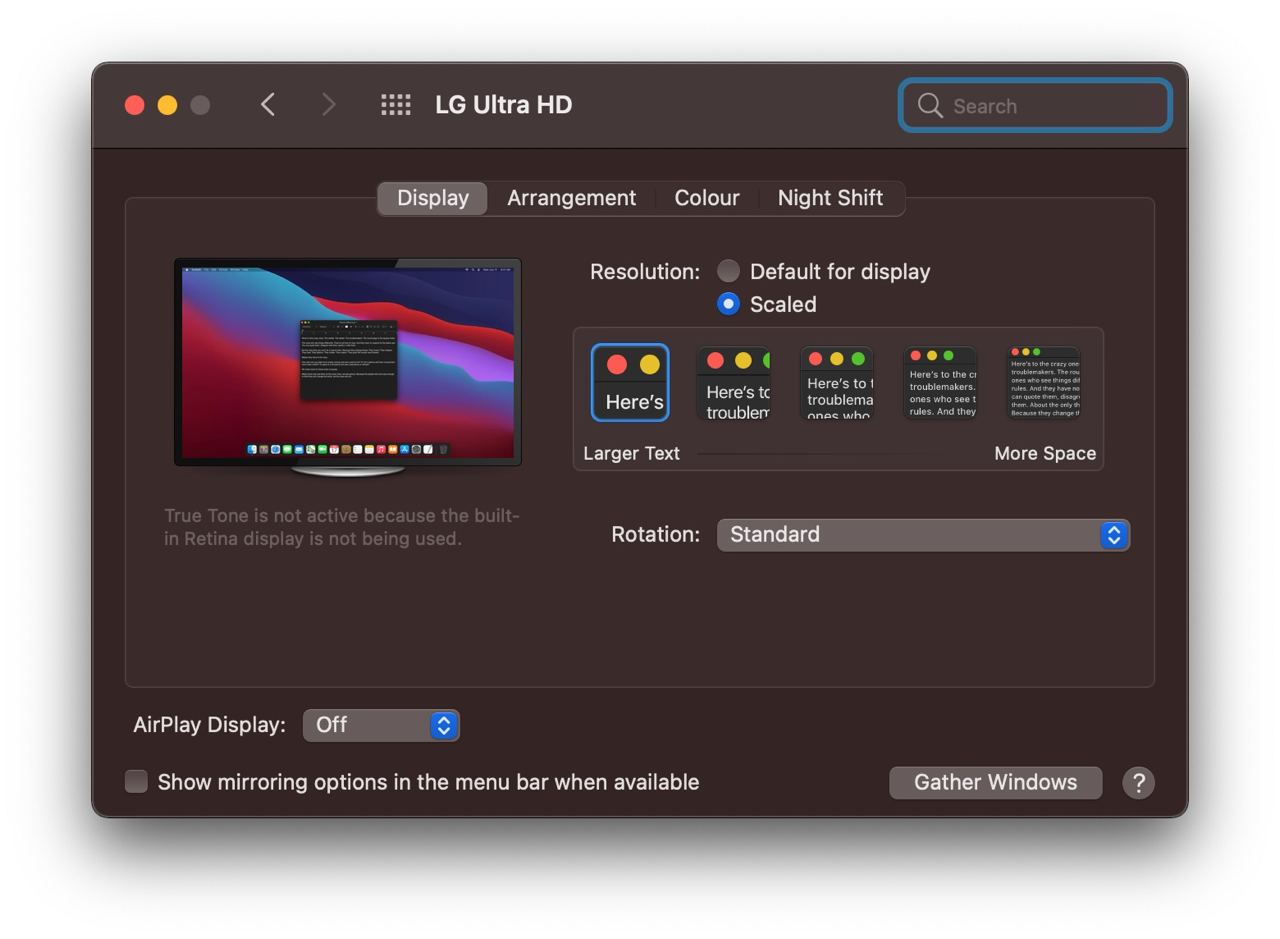Switch to the Colour tab
This screenshot has width=1280, height=939.
tap(707, 198)
